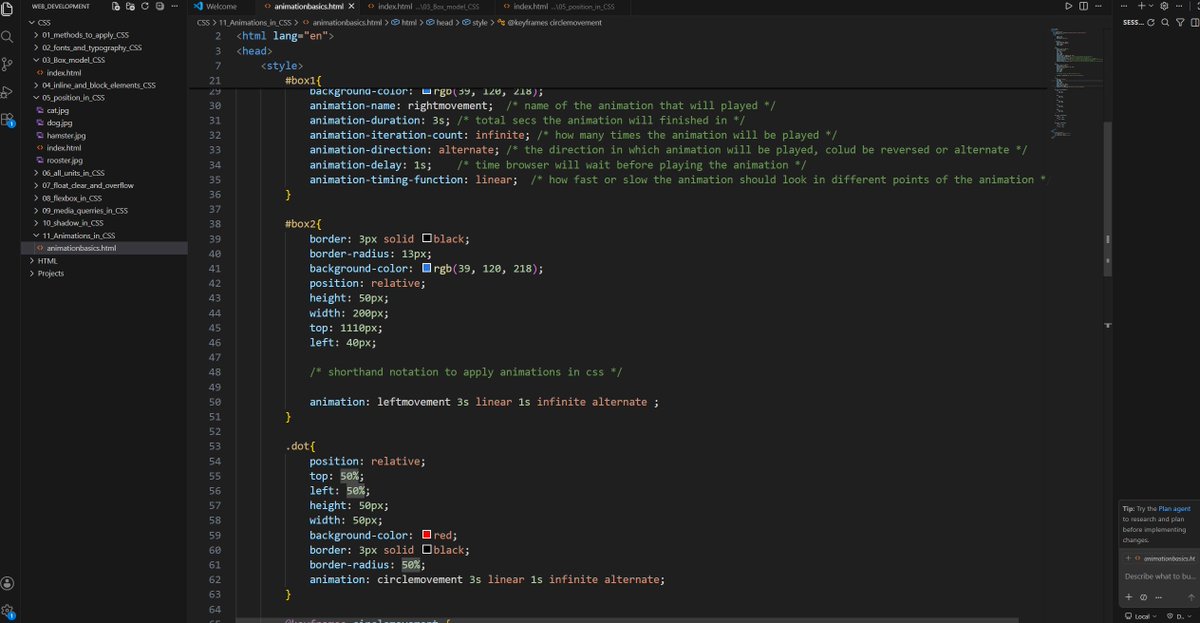Image resolution: width=1200 pixels, height=623 pixels.
Task: Click the Plan agent link
Action: 1174,509
